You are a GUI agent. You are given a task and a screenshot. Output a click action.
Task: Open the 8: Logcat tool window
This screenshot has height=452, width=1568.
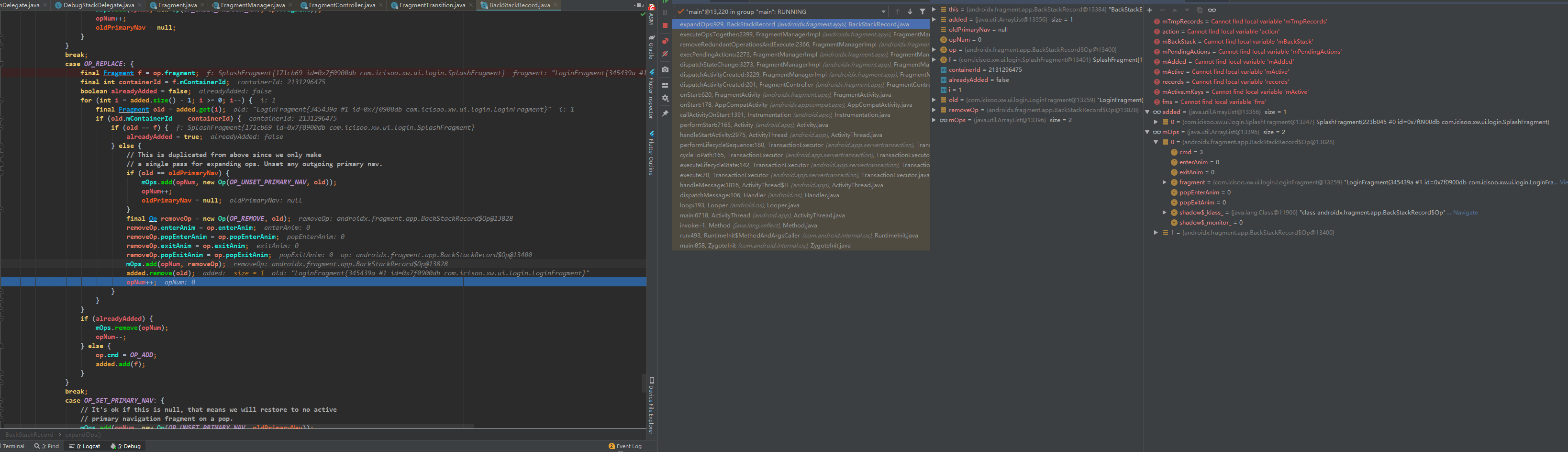[x=85, y=446]
